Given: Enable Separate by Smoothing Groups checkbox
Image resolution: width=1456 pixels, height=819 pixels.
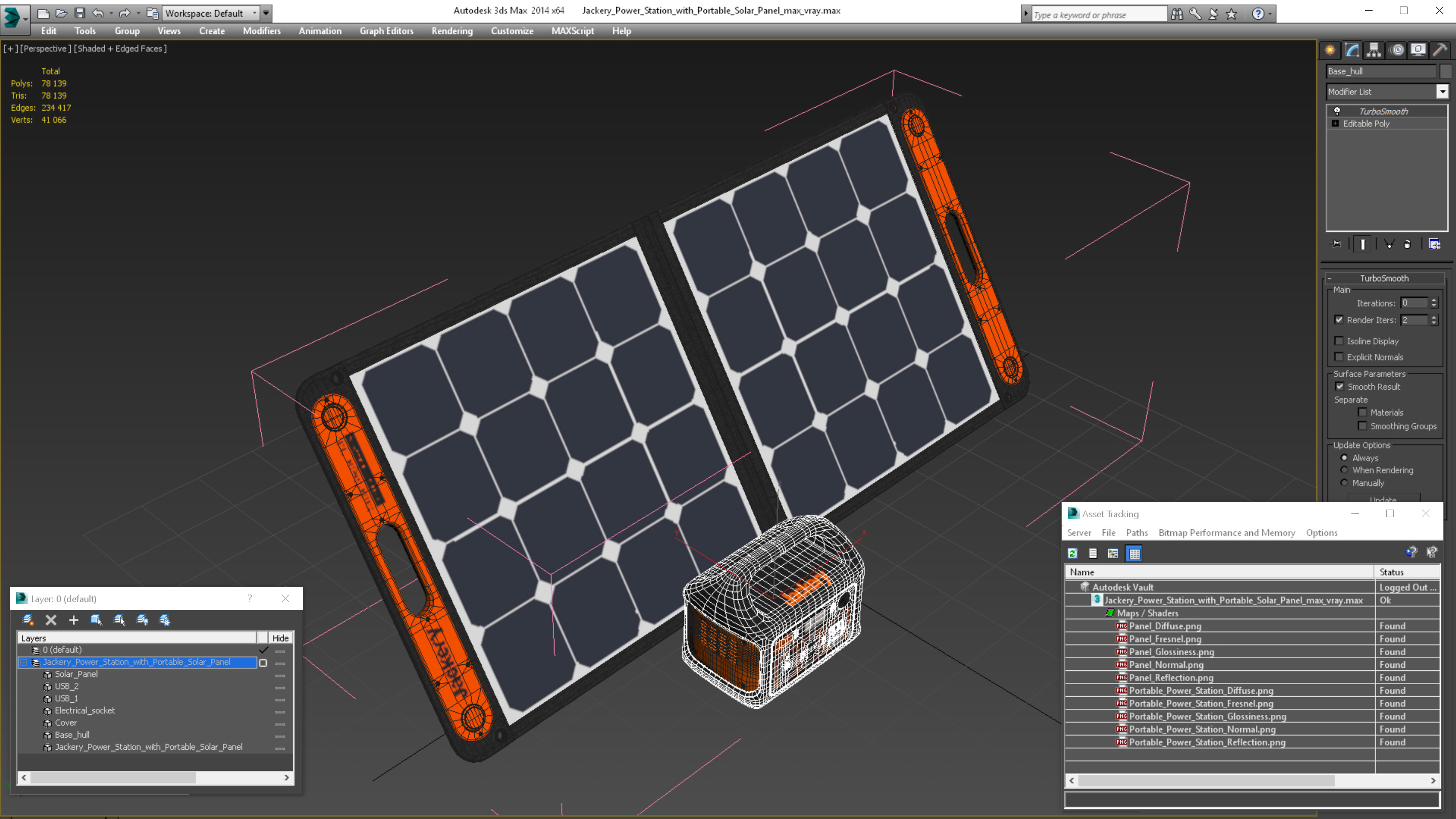Looking at the screenshot, I should pyautogui.click(x=1363, y=426).
